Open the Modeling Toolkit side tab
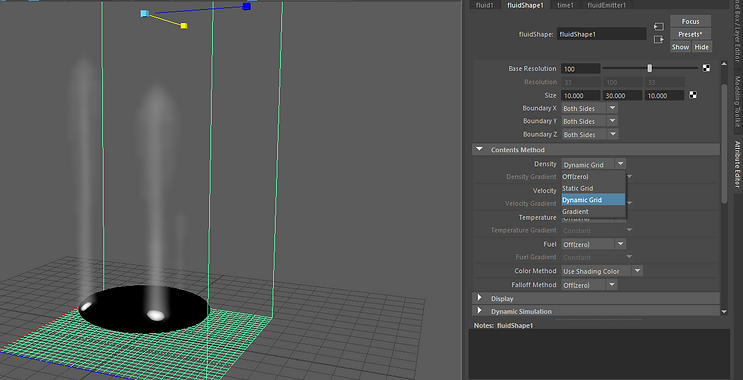 (x=738, y=100)
